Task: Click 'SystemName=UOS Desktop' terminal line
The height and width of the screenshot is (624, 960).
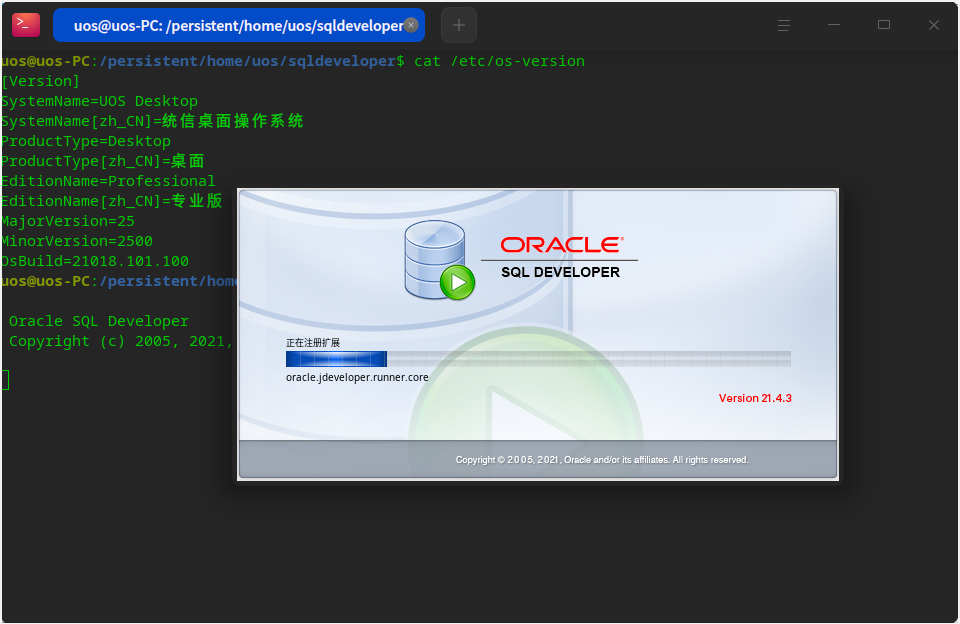Action: 99,101
